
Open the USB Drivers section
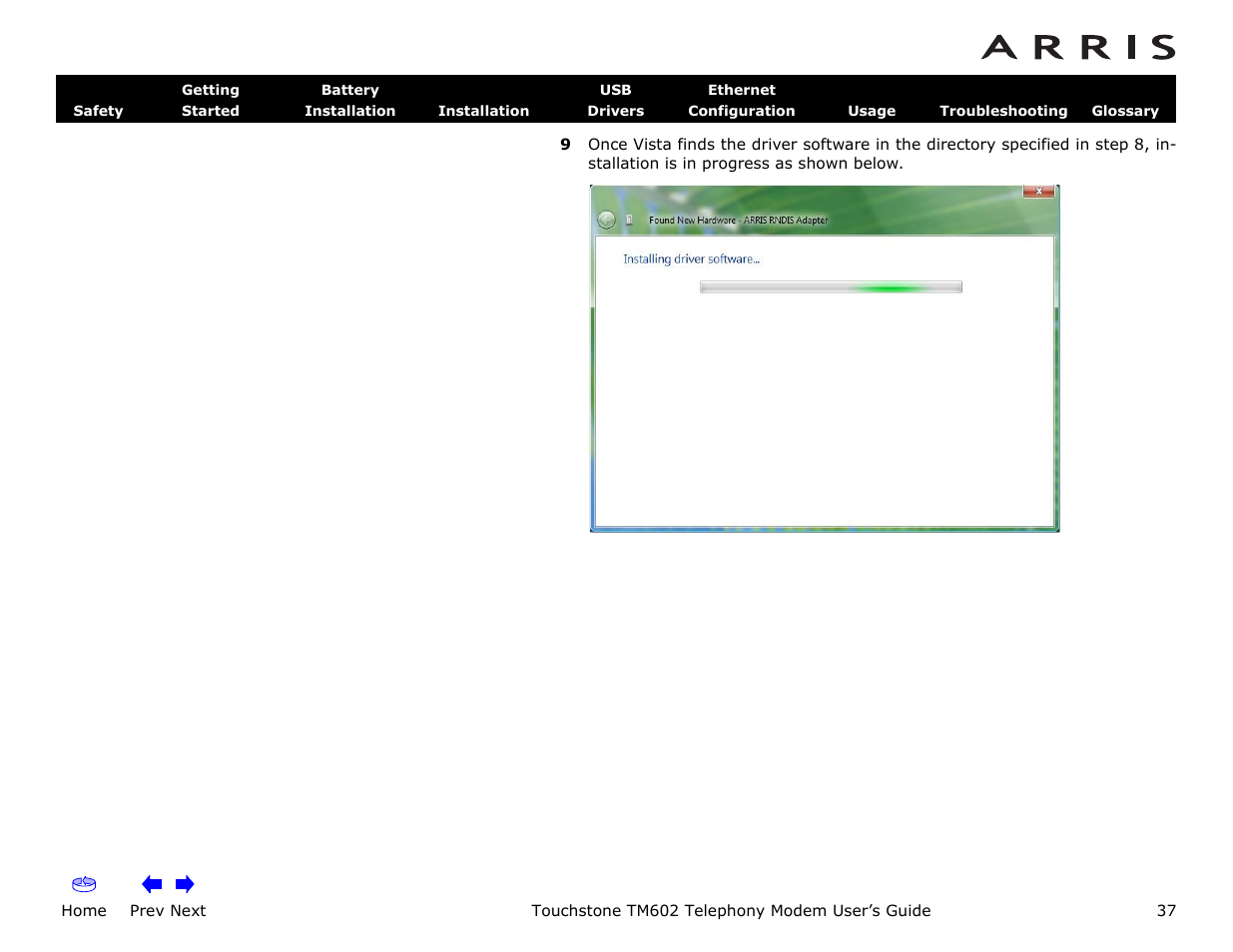coord(615,100)
